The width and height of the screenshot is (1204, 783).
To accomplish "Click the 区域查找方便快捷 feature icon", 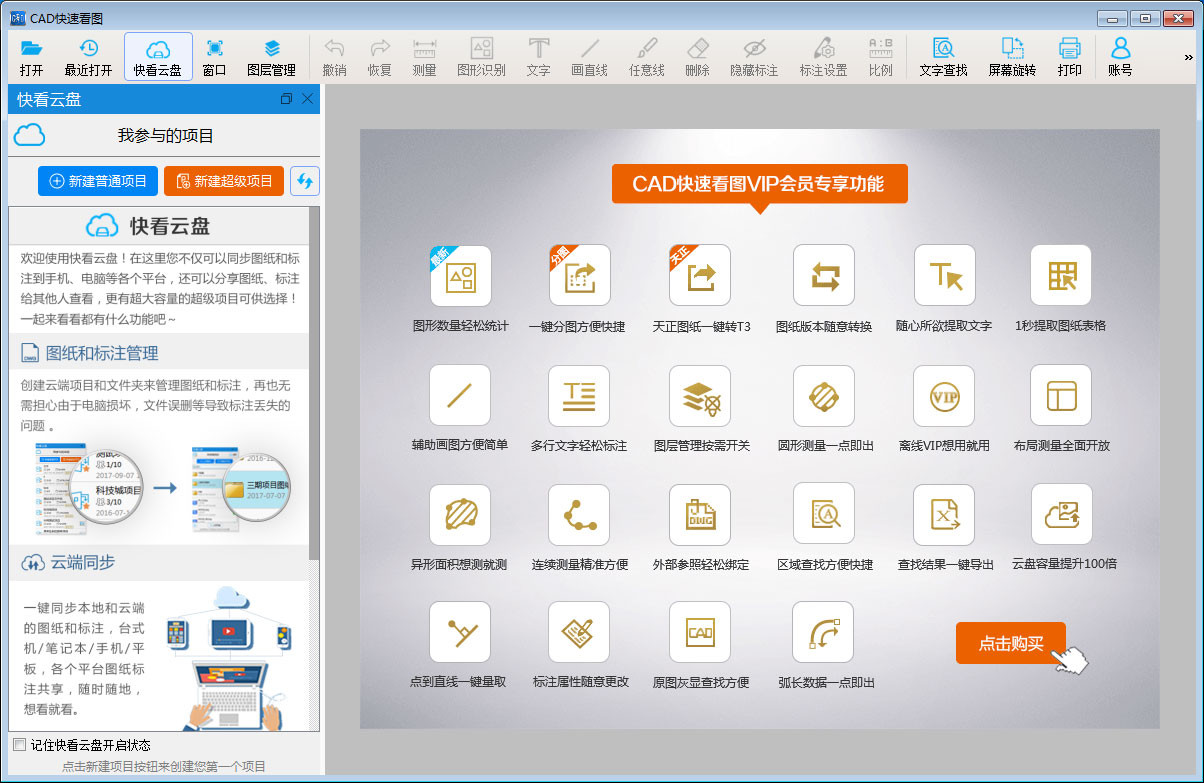I will click(824, 514).
